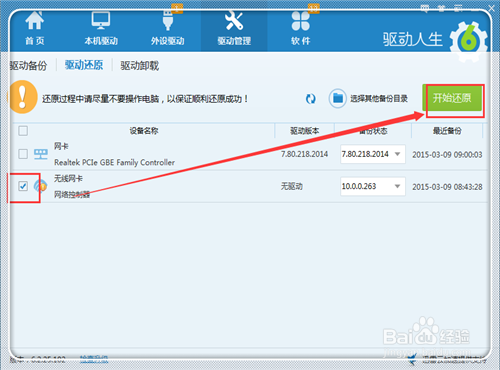Switch to 驱动卸载 sub-tab
The image size is (500, 370).
tap(140, 65)
